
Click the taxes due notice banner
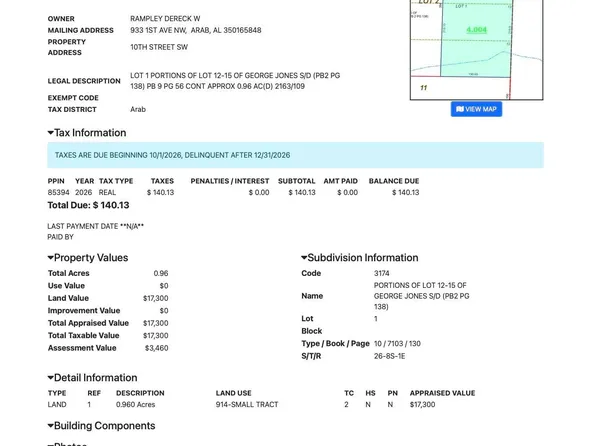tap(295, 155)
